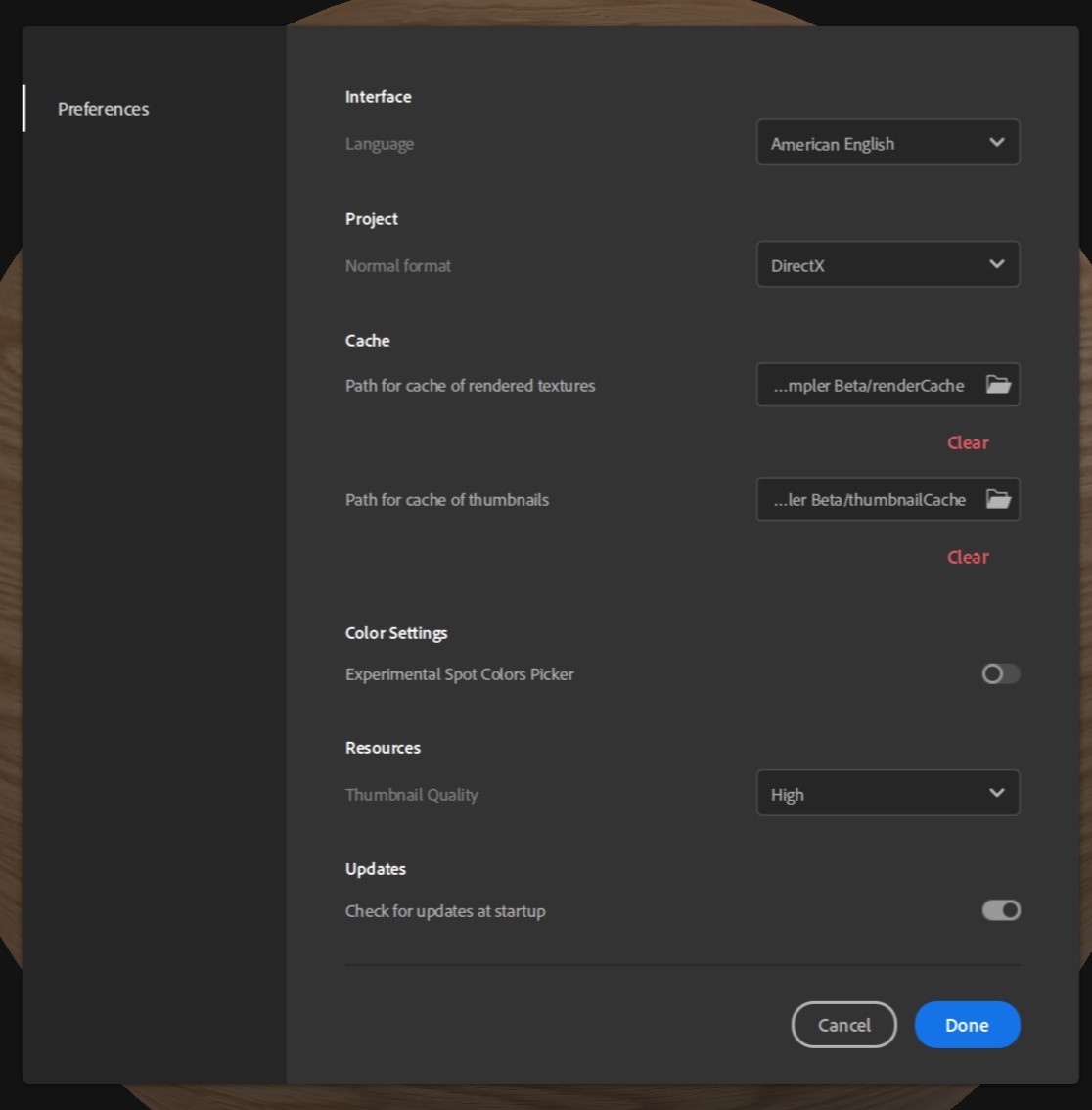Click the Cache section heading
1092x1110 pixels.
click(x=367, y=341)
